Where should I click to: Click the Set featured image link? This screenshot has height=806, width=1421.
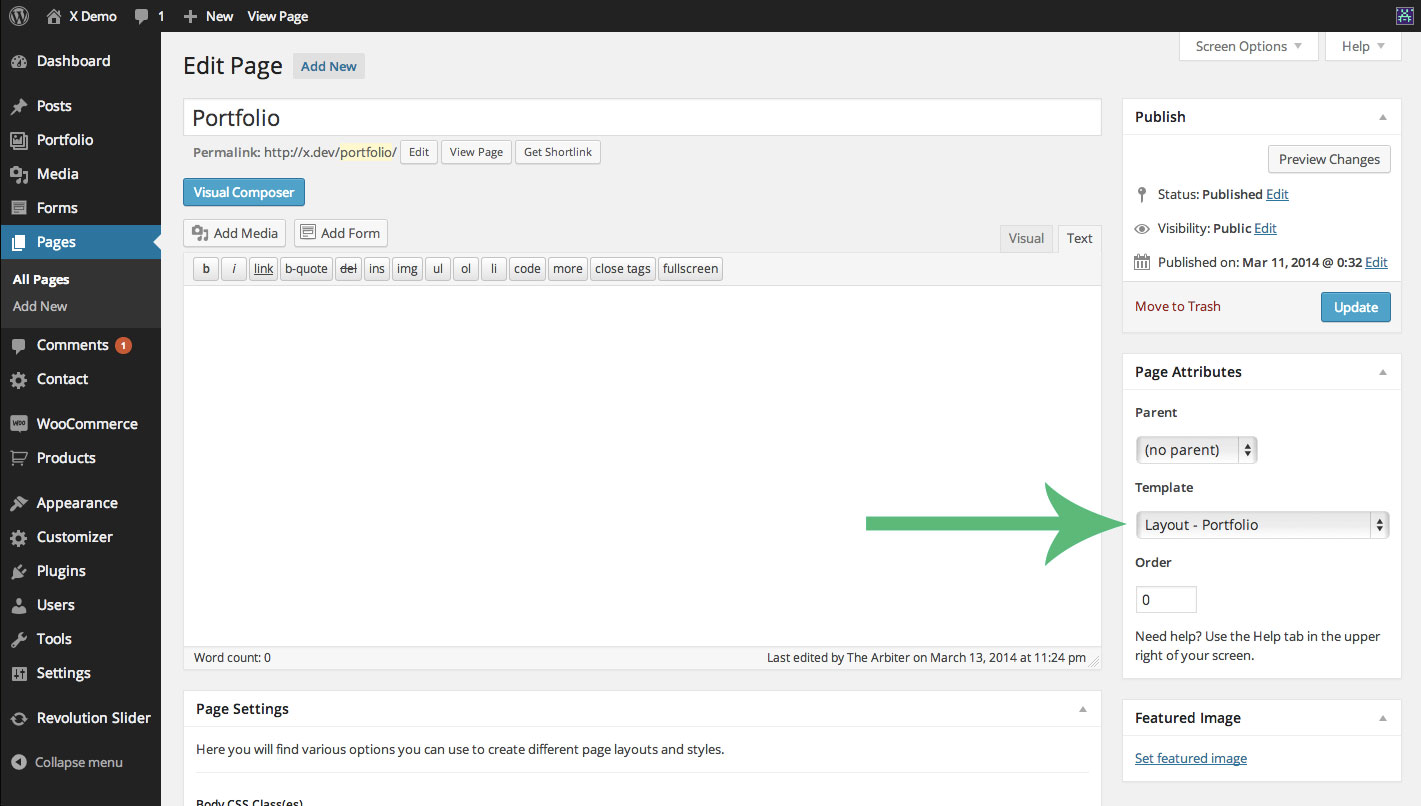[1190, 758]
